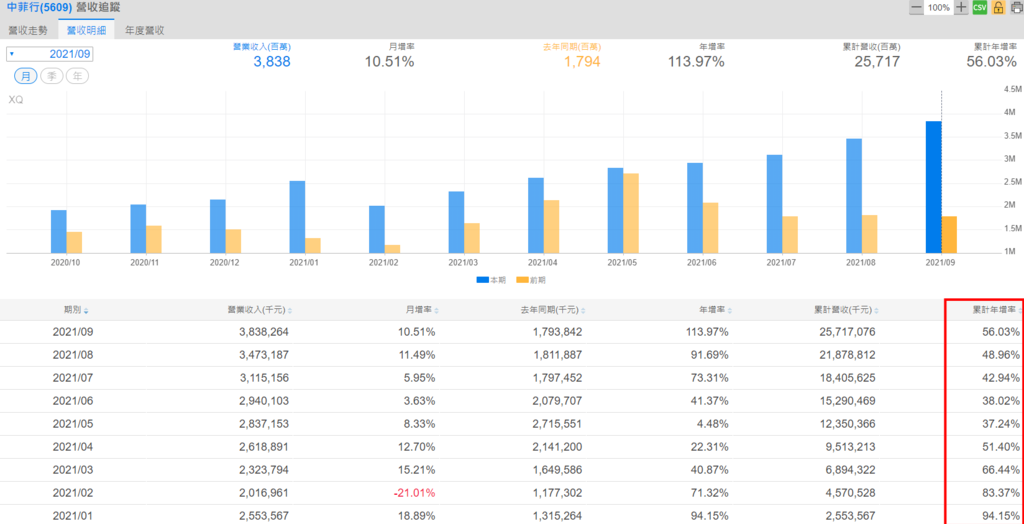Select the 季 quarterly period toggle
Image resolution: width=1024 pixels, height=524 pixels.
[52, 76]
